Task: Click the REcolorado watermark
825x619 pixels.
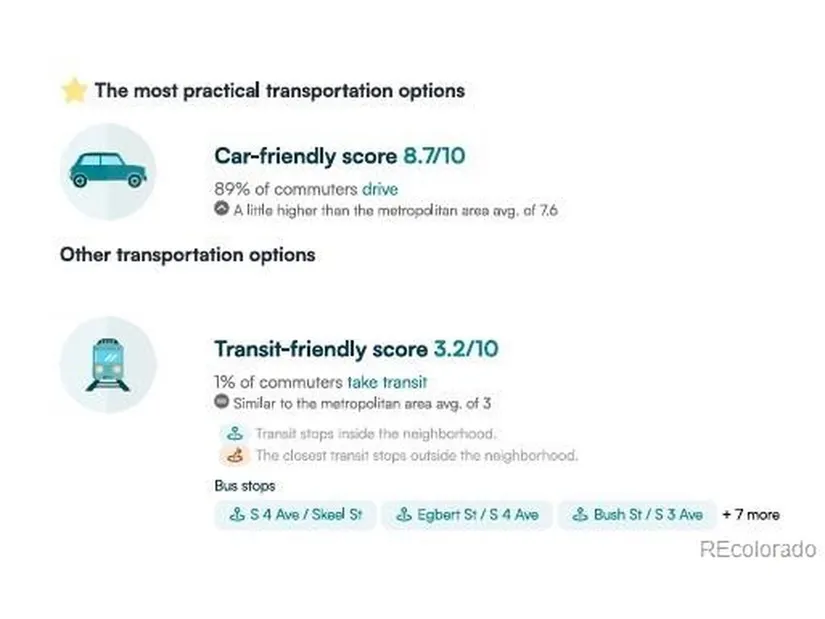Action: [x=757, y=549]
